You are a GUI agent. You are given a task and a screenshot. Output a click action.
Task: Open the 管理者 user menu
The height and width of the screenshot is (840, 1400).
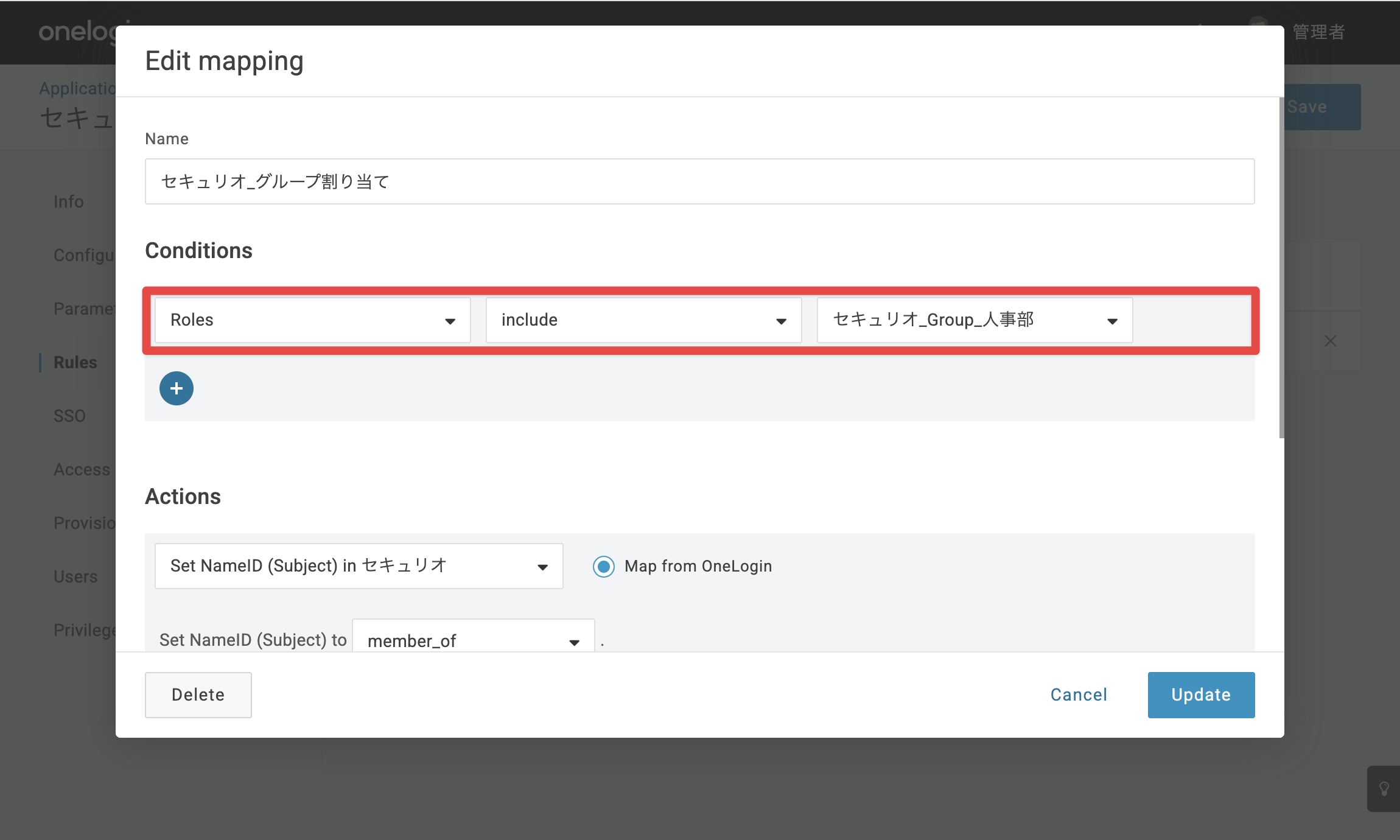(x=1318, y=32)
